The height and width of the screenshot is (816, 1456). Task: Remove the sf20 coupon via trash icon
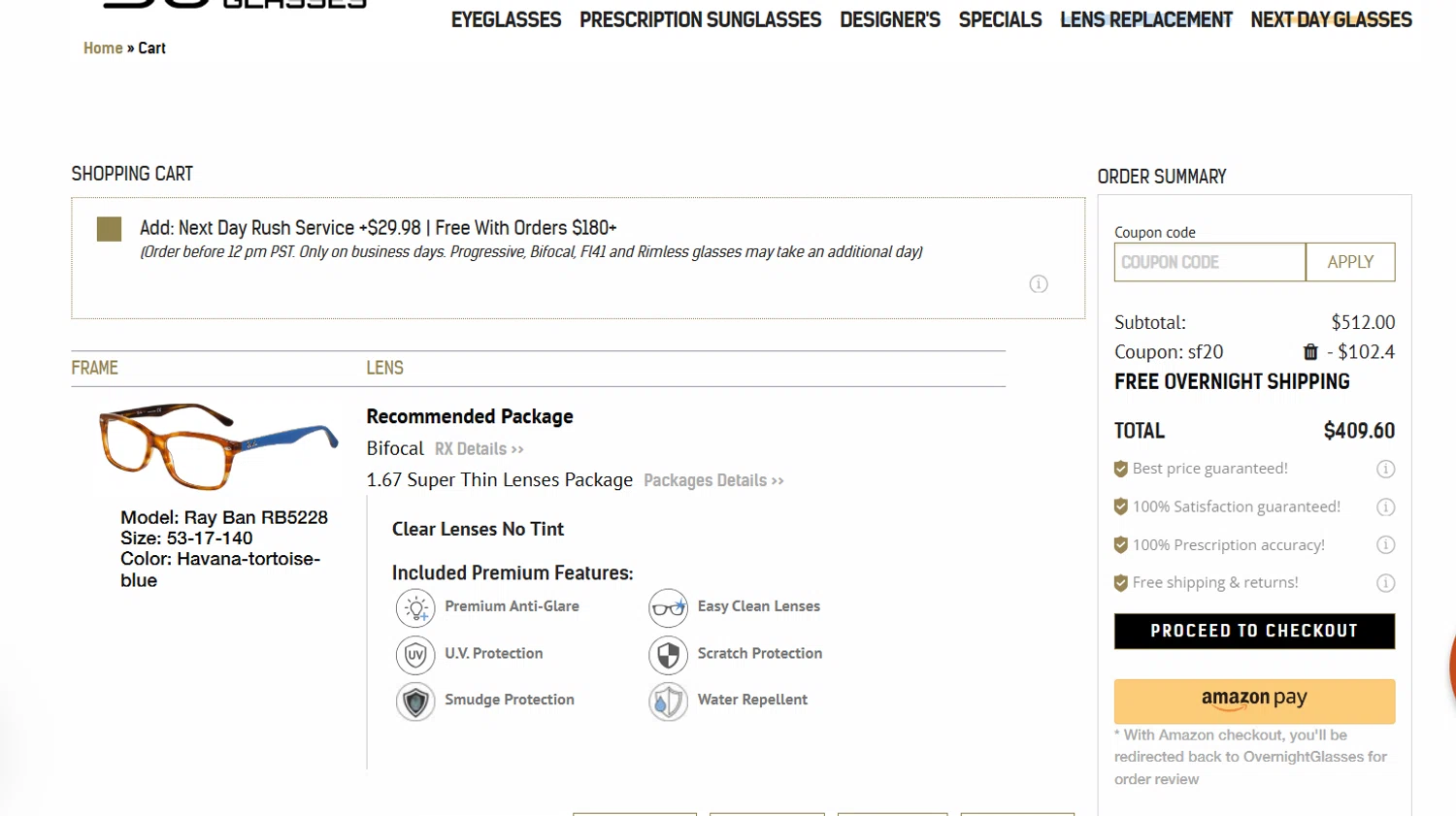click(1310, 351)
